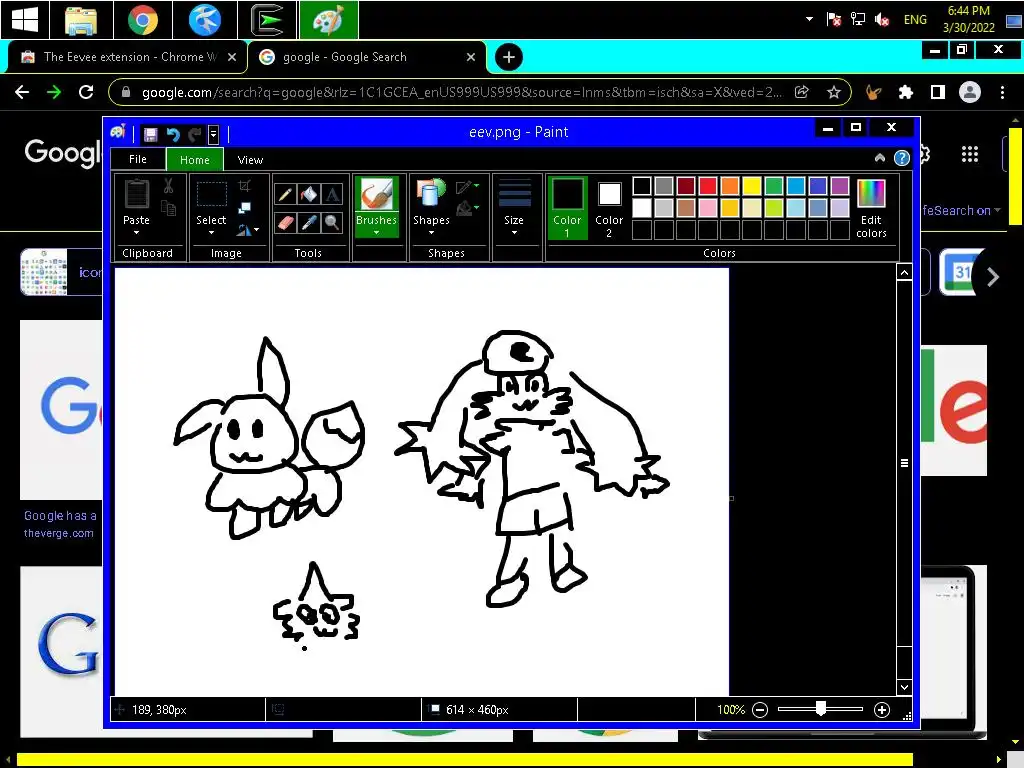
Task: Click the Chrome back arrow
Action: 22,92
